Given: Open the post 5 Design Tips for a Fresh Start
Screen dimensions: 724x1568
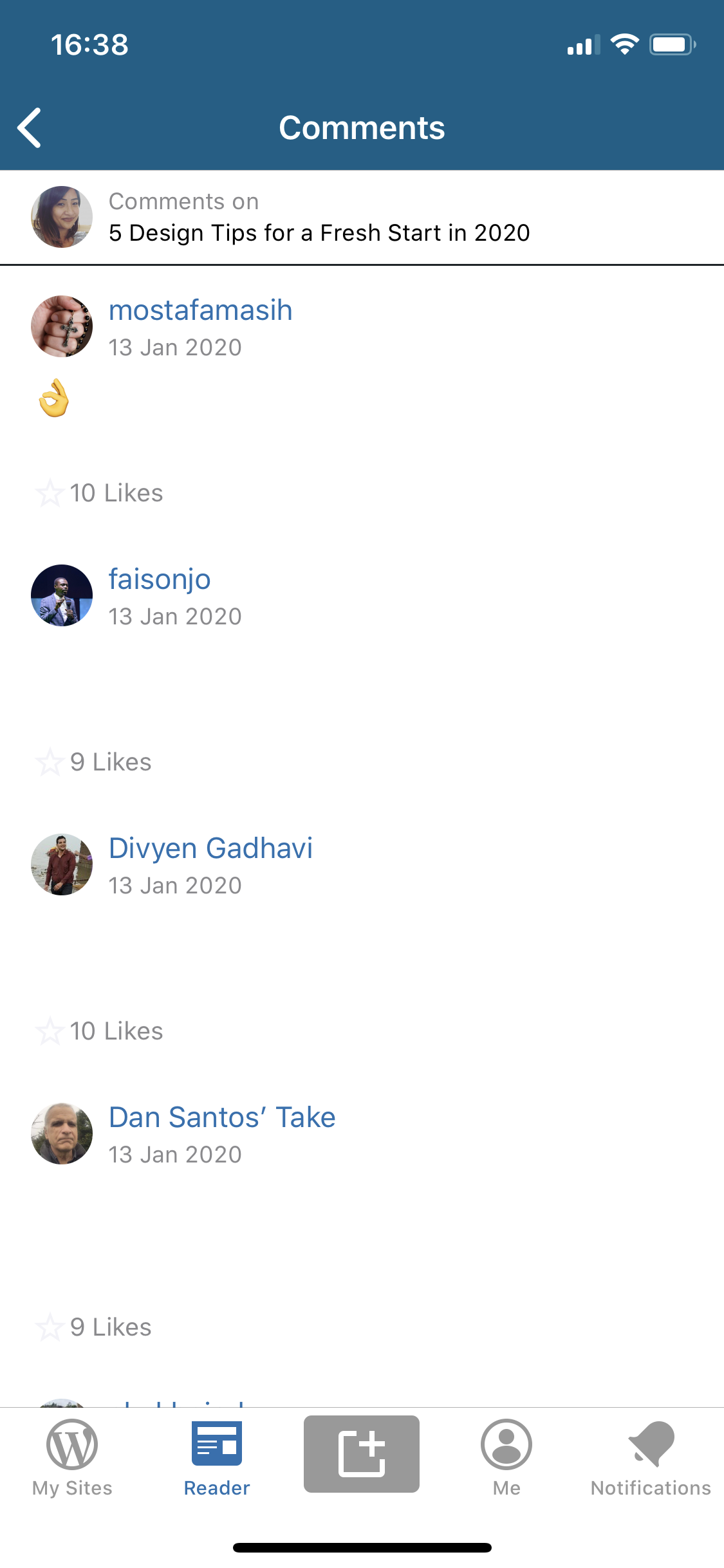Looking at the screenshot, I should [x=319, y=233].
